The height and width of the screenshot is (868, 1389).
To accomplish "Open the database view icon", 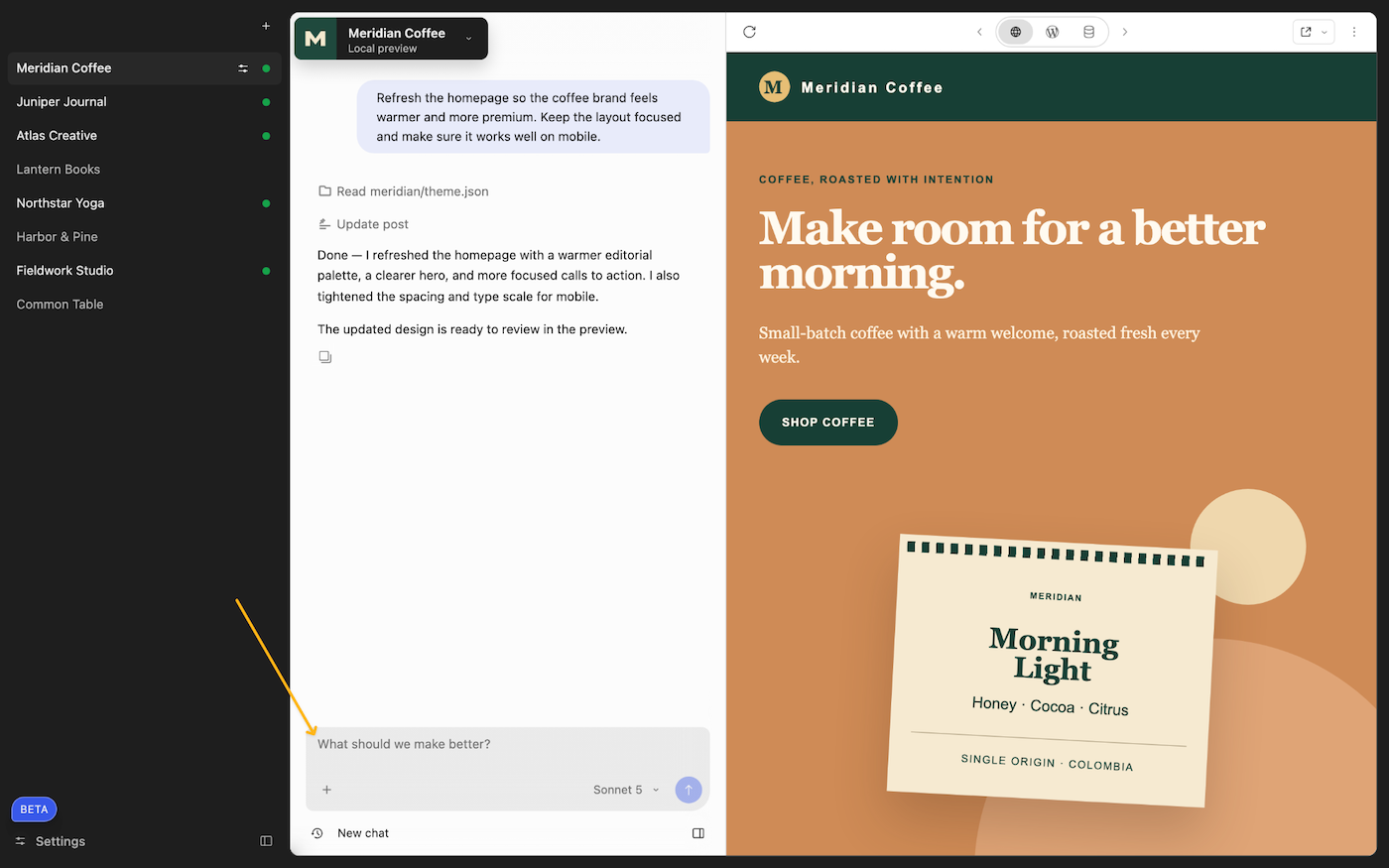I will [1088, 32].
